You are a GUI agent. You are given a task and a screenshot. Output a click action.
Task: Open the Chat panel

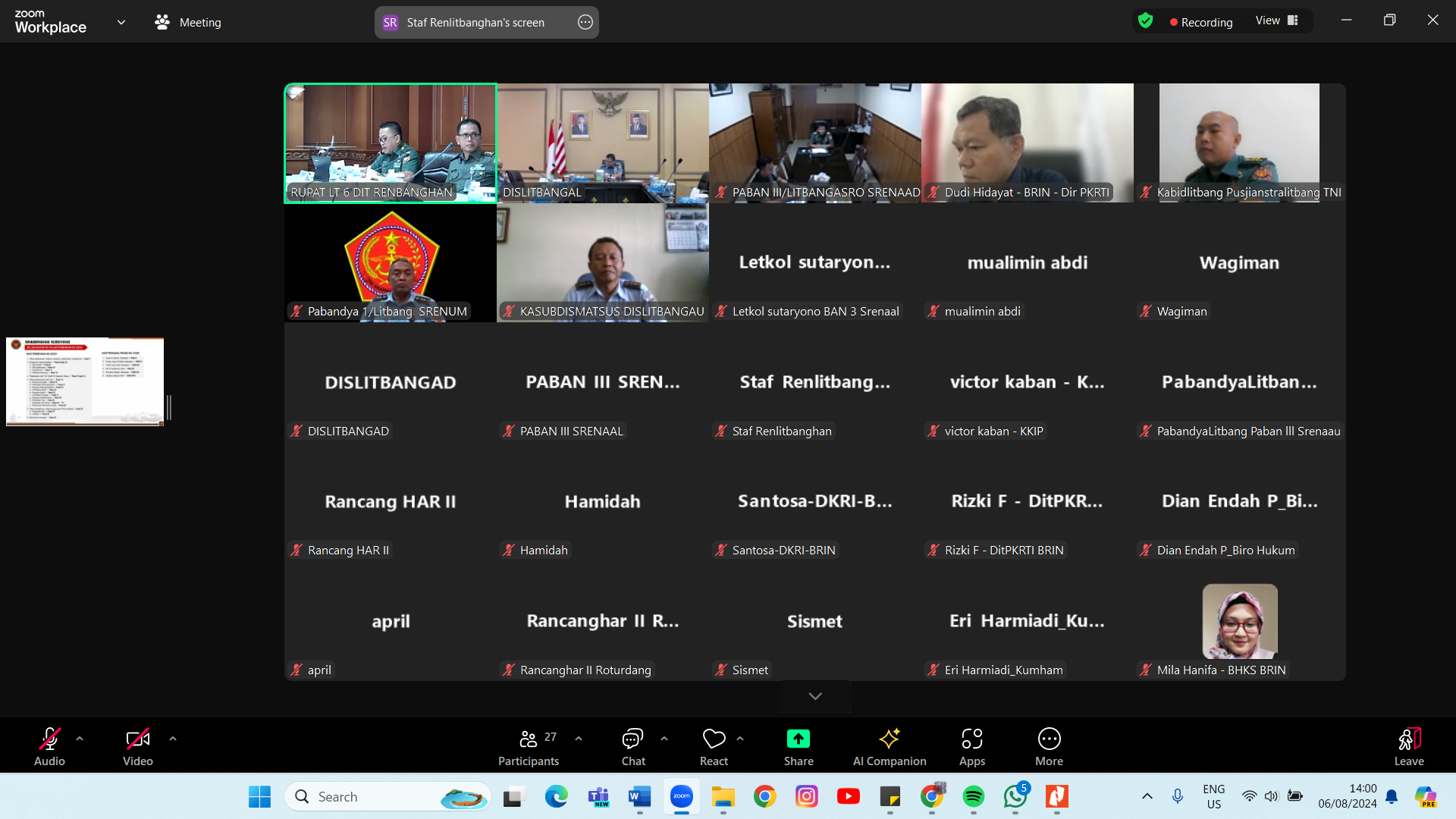point(633,747)
